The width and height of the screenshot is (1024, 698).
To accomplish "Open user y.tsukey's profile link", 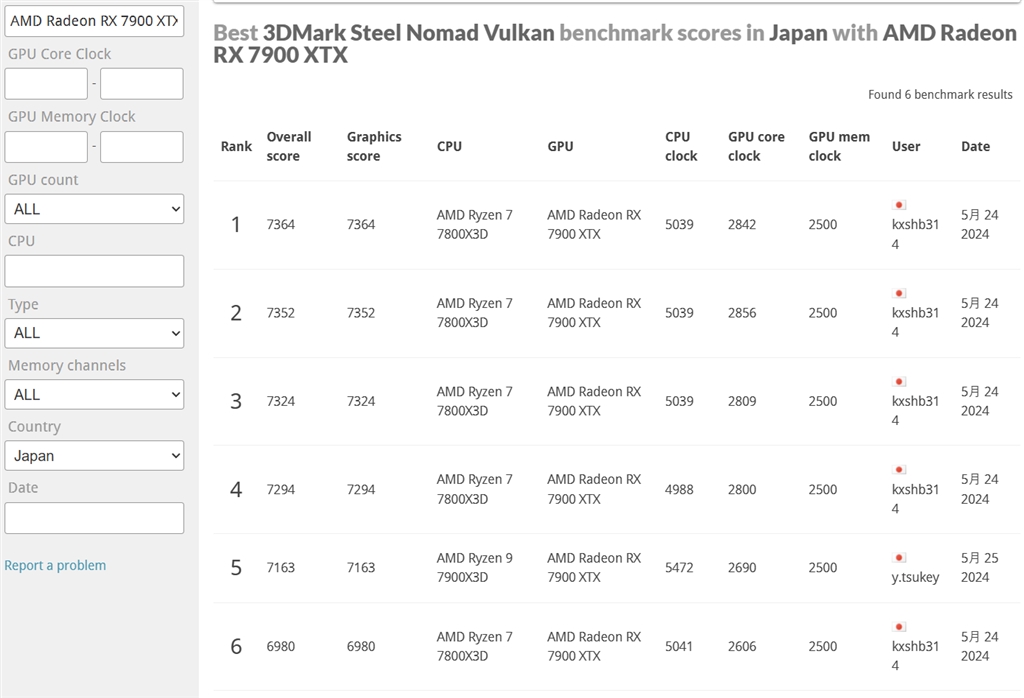I will pyautogui.click(x=915, y=577).
